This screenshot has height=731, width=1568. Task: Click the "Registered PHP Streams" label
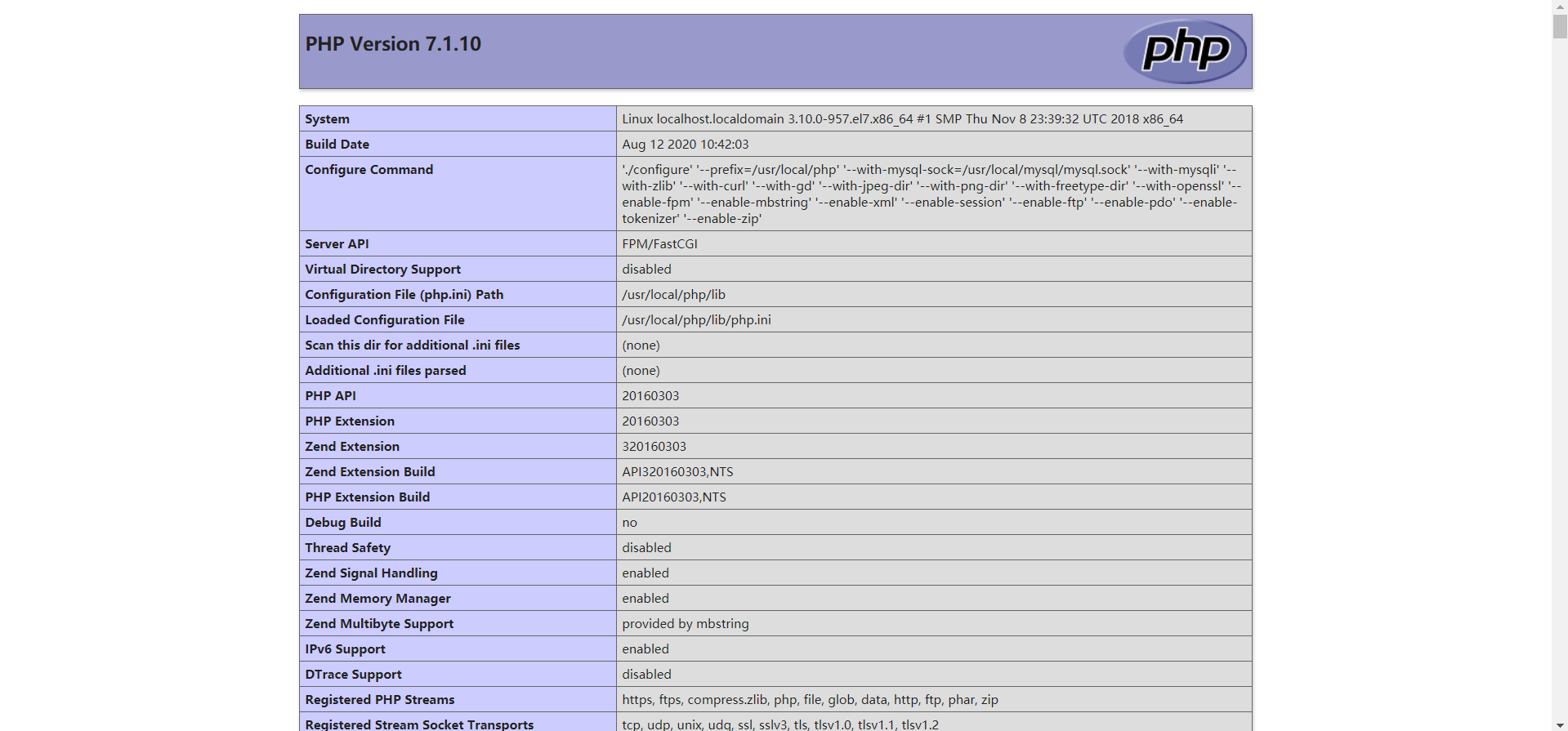[x=379, y=700]
